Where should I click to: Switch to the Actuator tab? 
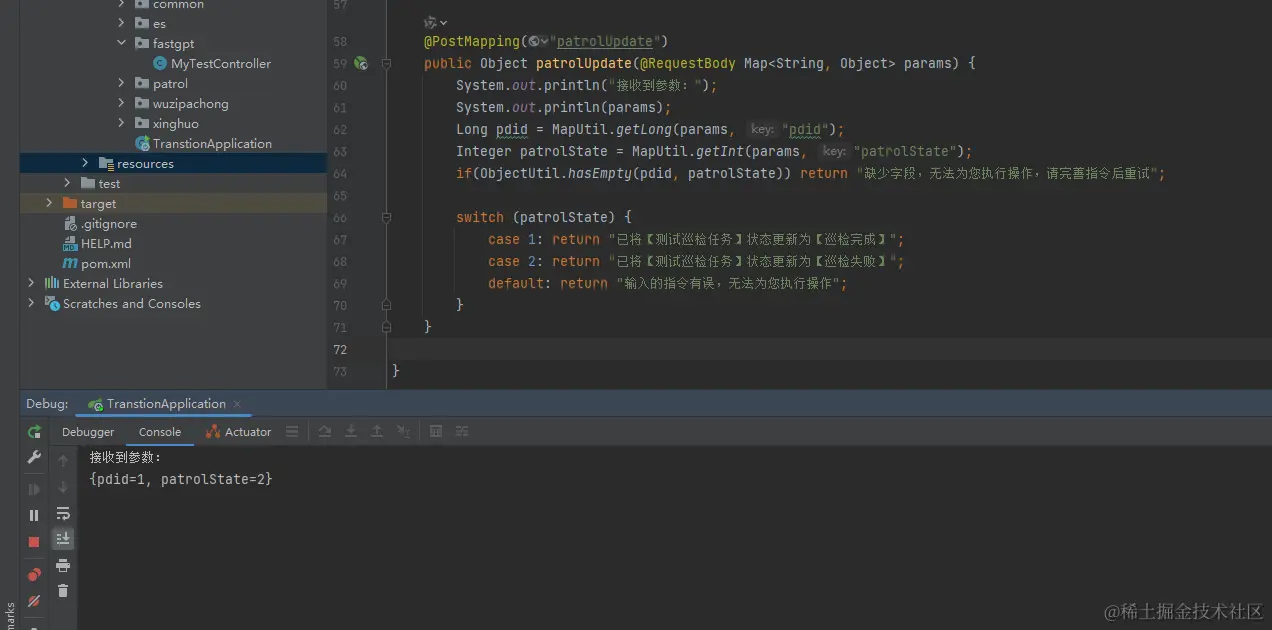[238, 432]
